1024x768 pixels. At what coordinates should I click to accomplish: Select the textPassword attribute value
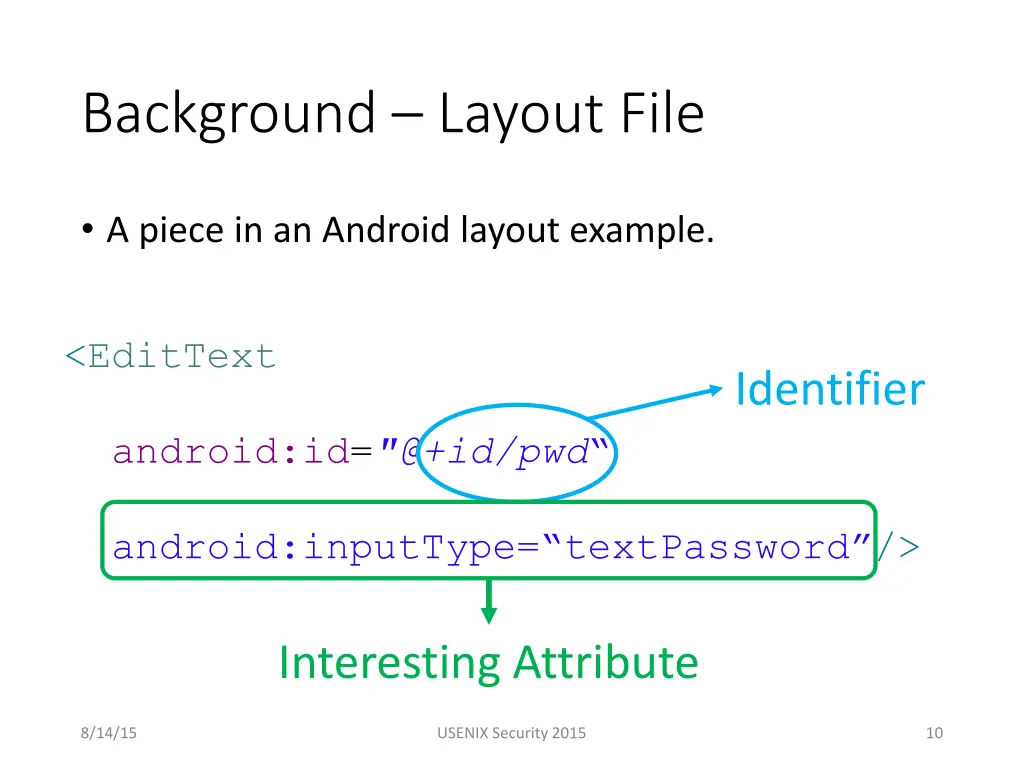pyautogui.click(x=712, y=547)
